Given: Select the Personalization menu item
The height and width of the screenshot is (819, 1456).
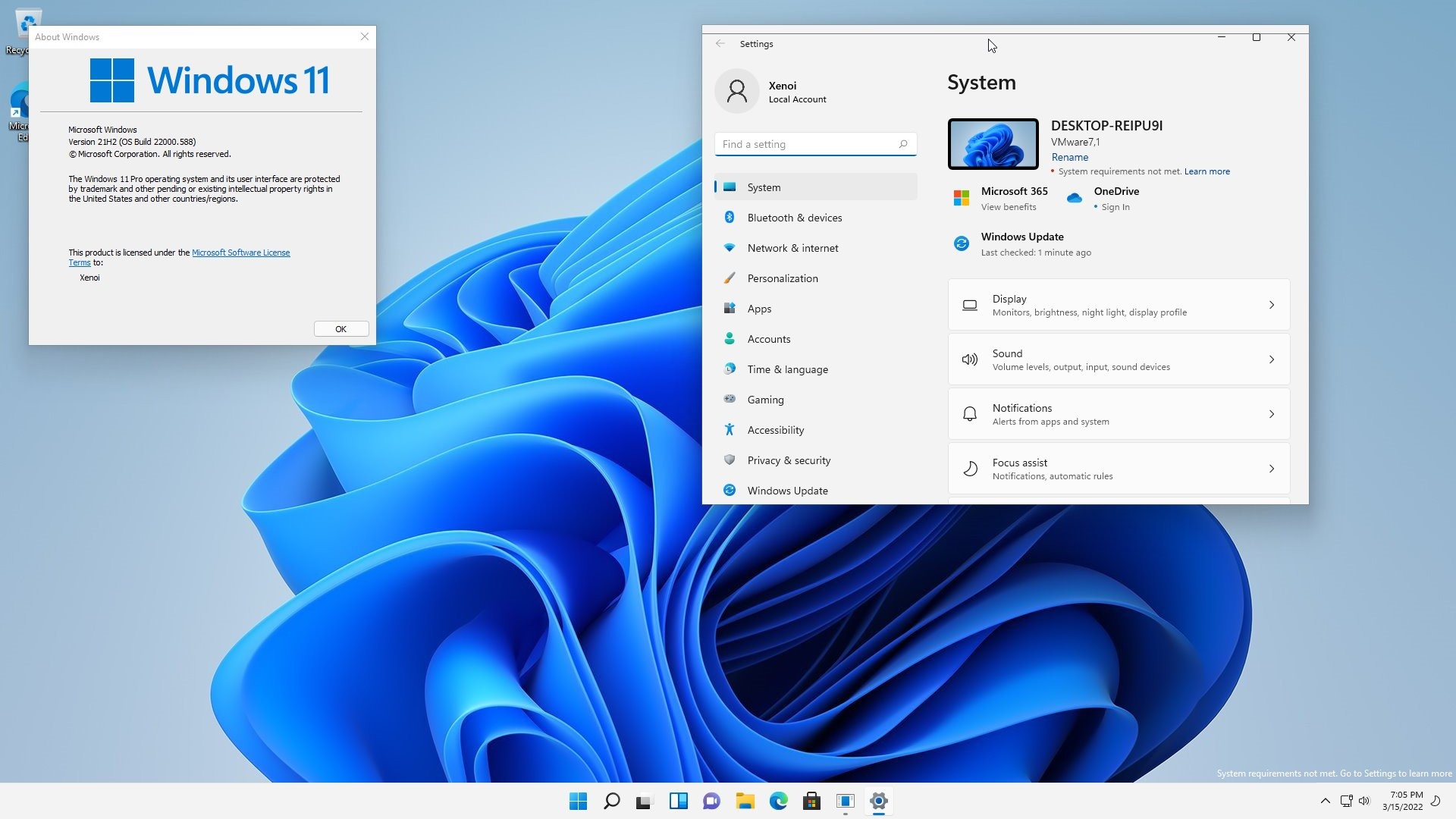Looking at the screenshot, I should pos(783,278).
